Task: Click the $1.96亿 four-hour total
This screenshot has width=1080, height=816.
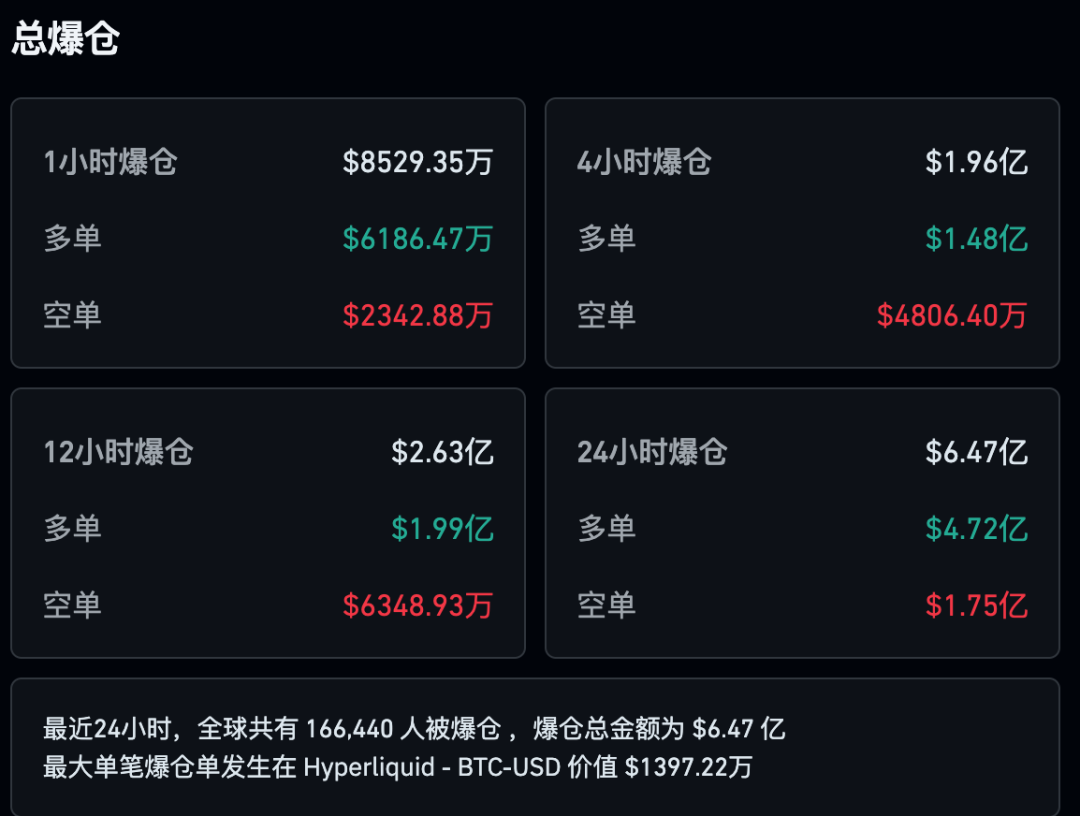Action: (x=976, y=162)
